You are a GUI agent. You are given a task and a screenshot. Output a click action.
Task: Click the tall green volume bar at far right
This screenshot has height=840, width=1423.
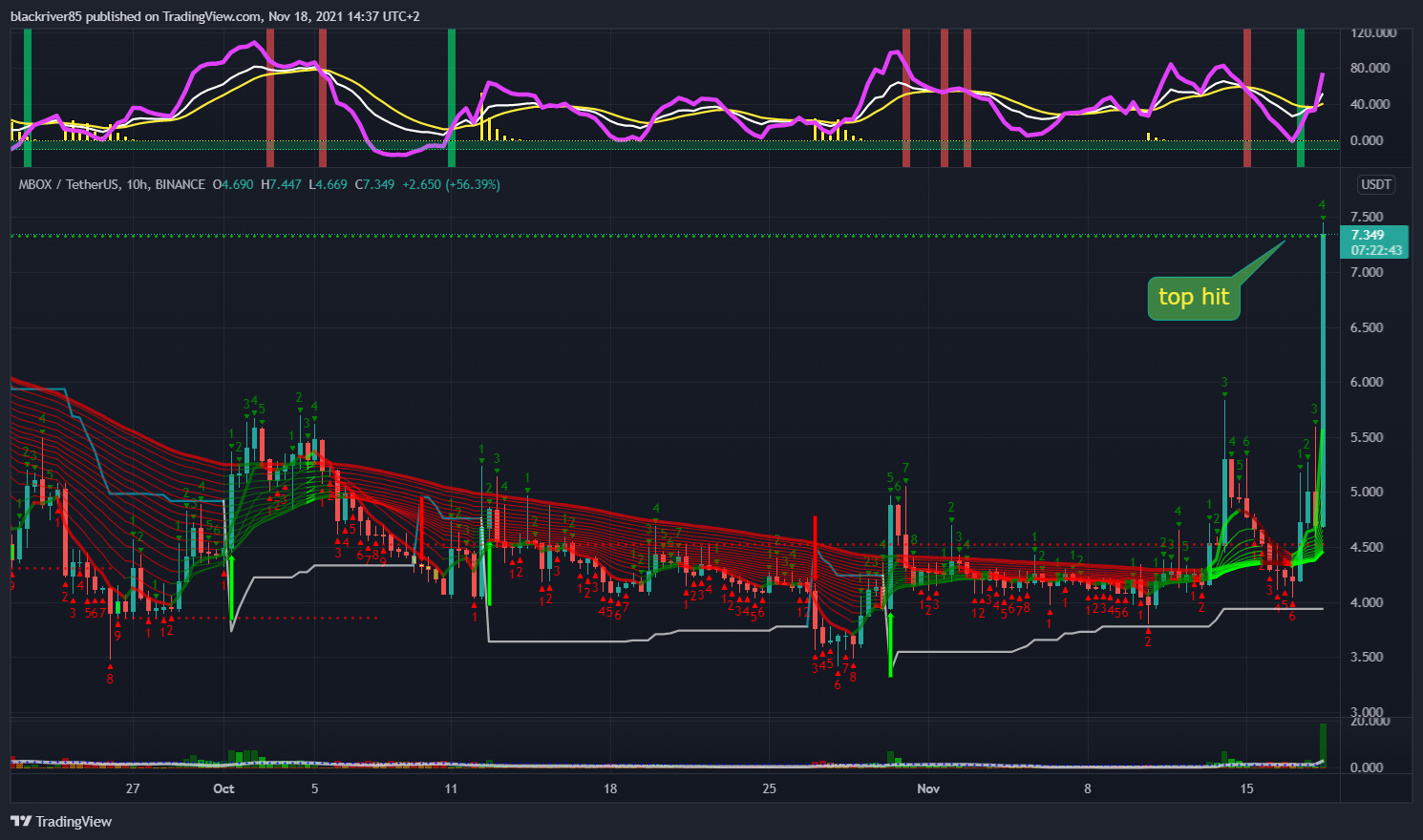(1324, 745)
